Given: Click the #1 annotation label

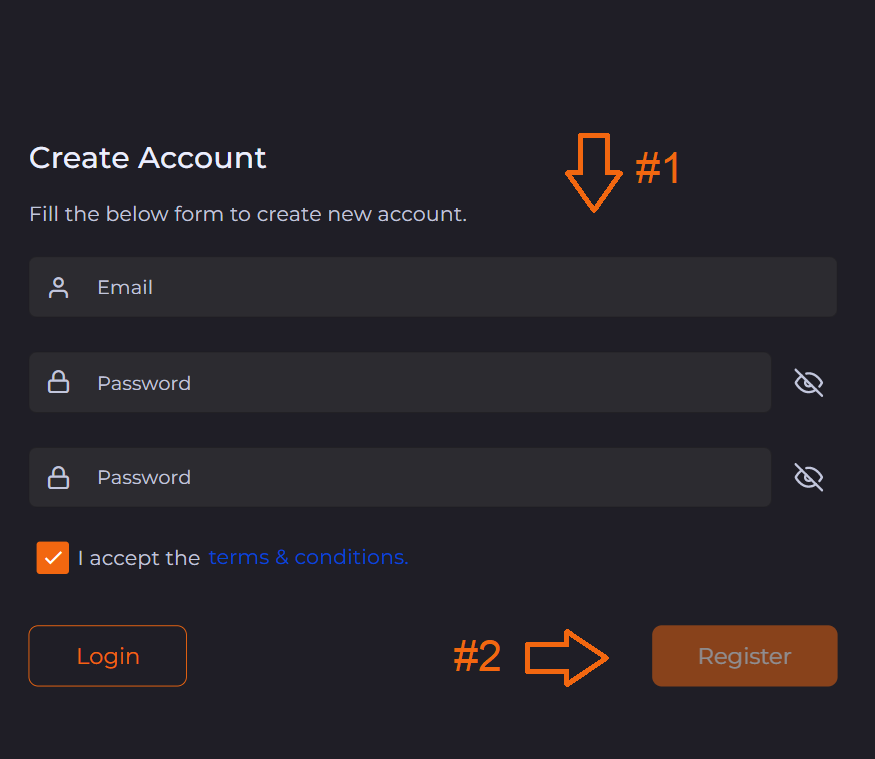Looking at the screenshot, I should 658,169.
